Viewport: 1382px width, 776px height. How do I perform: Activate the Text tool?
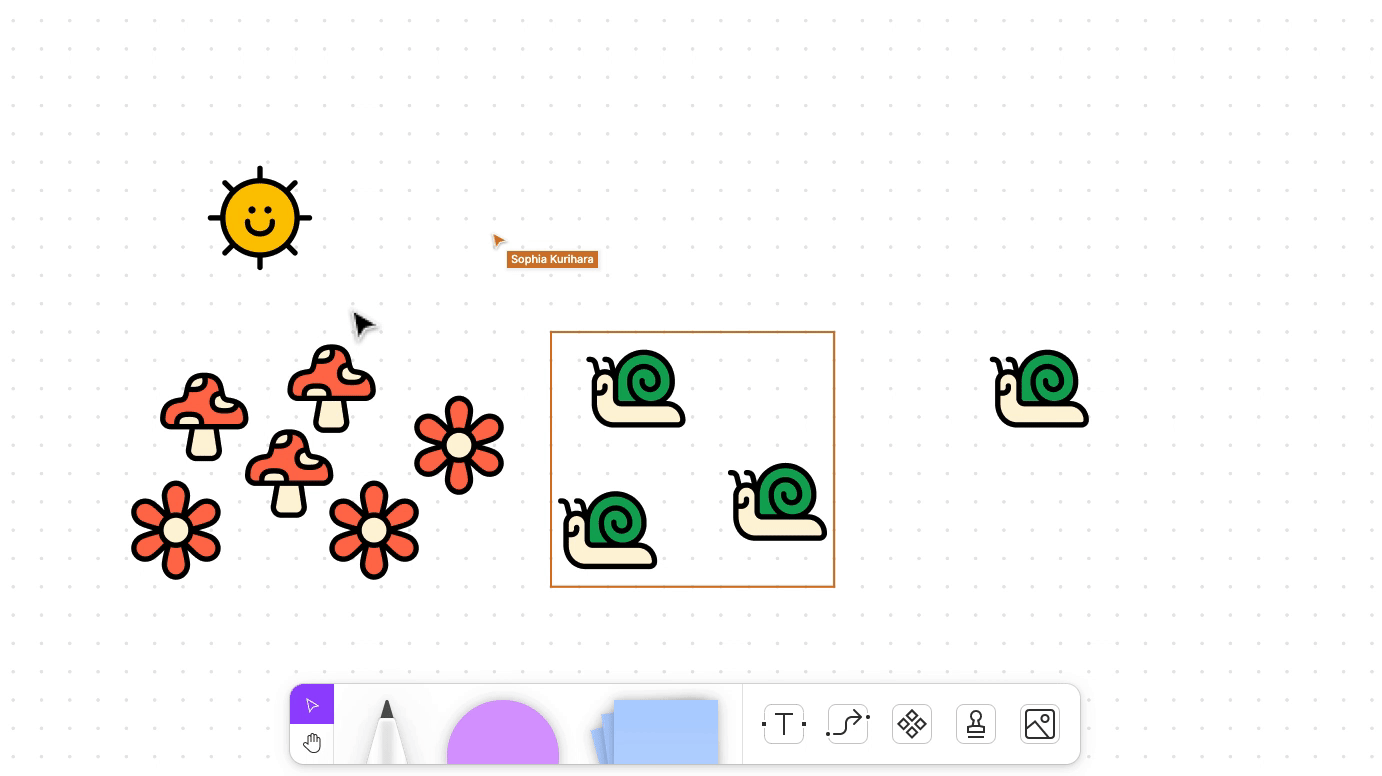(x=784, y=724)
